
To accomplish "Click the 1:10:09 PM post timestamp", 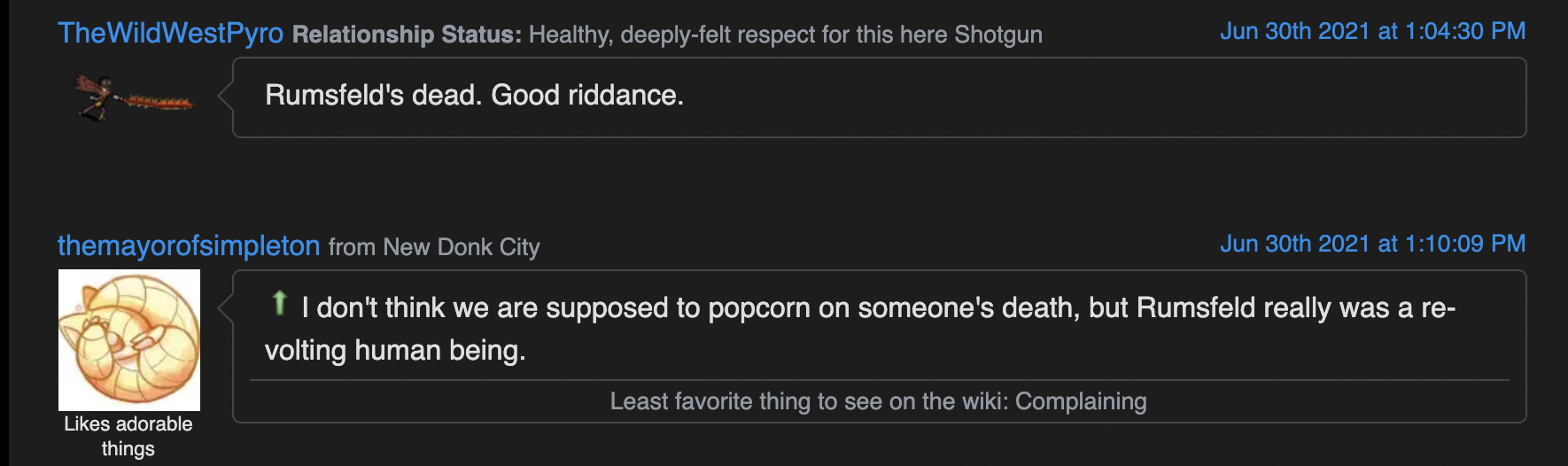I will (1372, 244).
